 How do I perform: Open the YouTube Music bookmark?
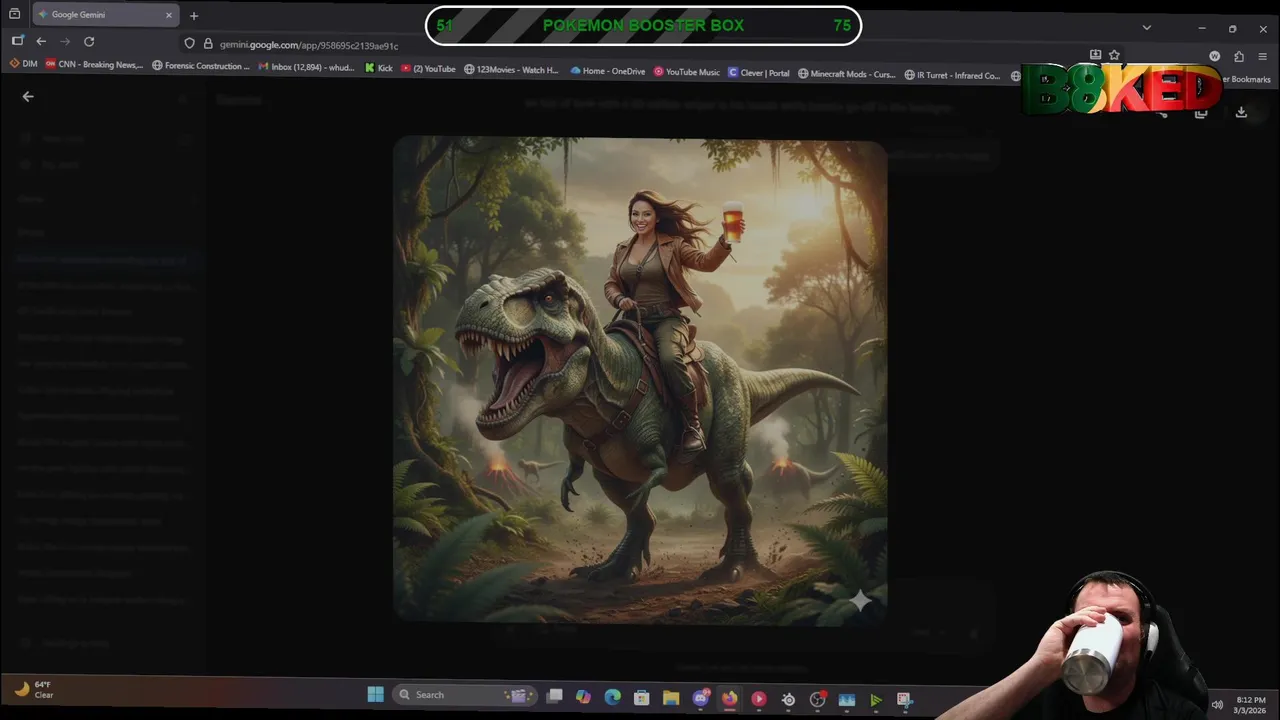pyautogui.click(x=687, y=72)
